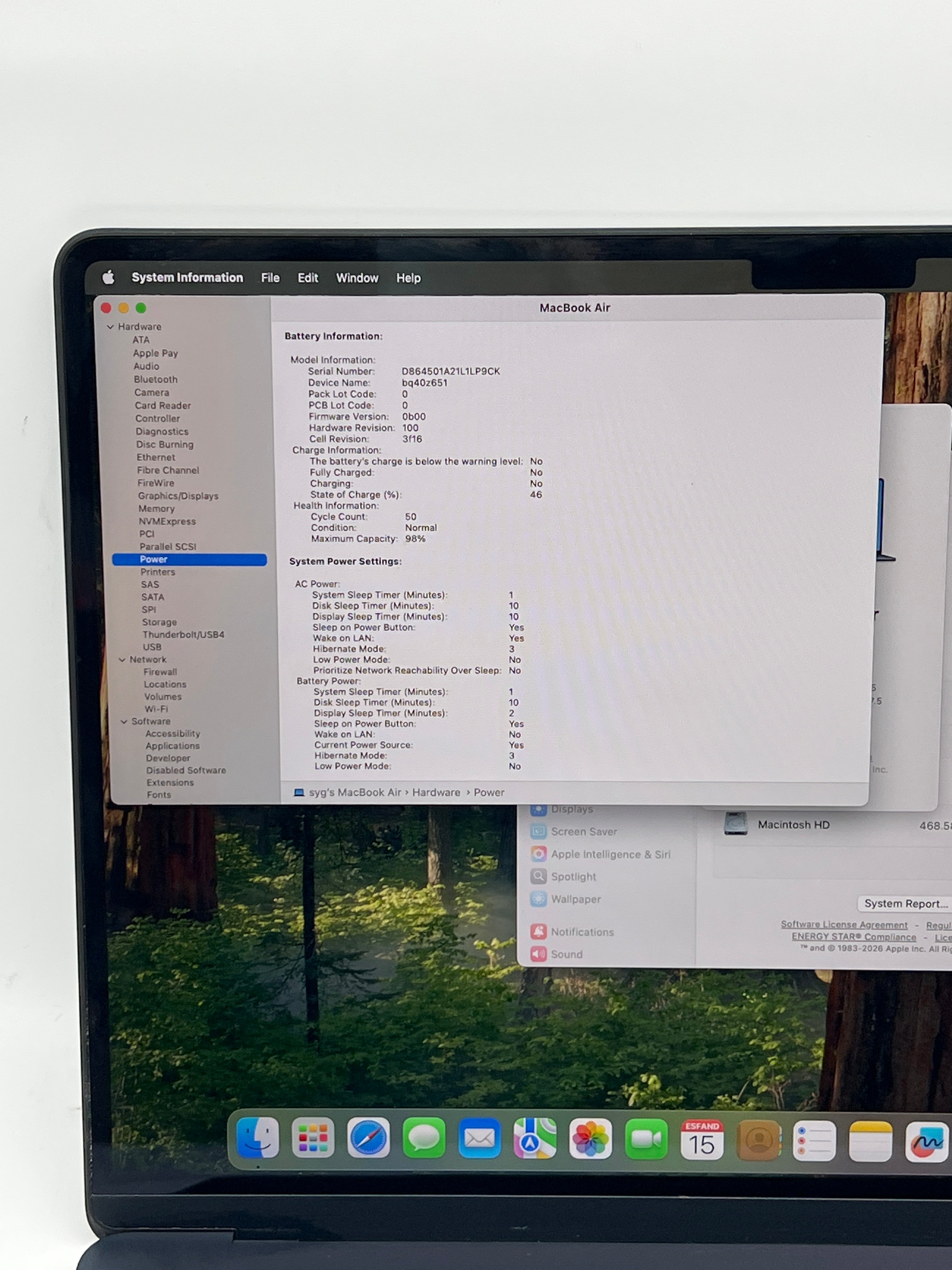
Task: Select Camera in the Hardware list
Action: tap(151, 393)
